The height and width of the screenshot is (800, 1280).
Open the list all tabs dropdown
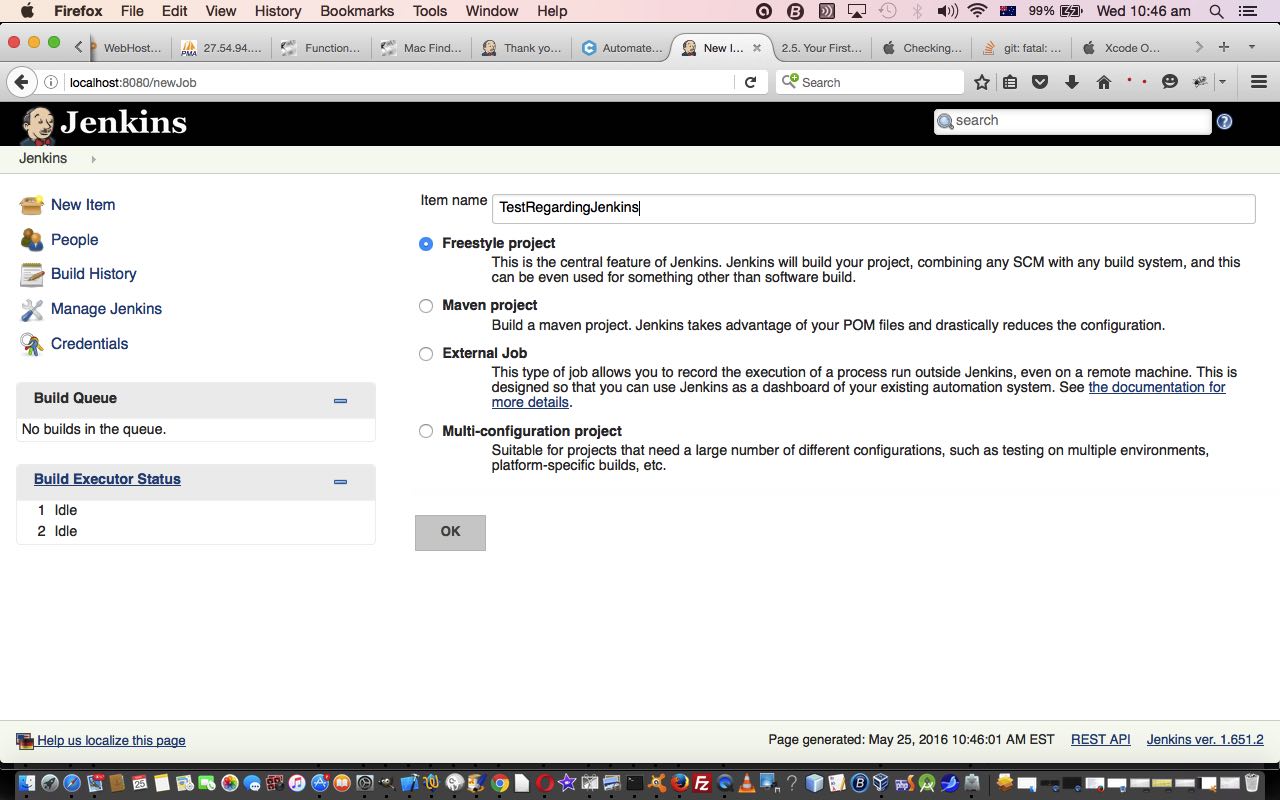point(1251,47)
